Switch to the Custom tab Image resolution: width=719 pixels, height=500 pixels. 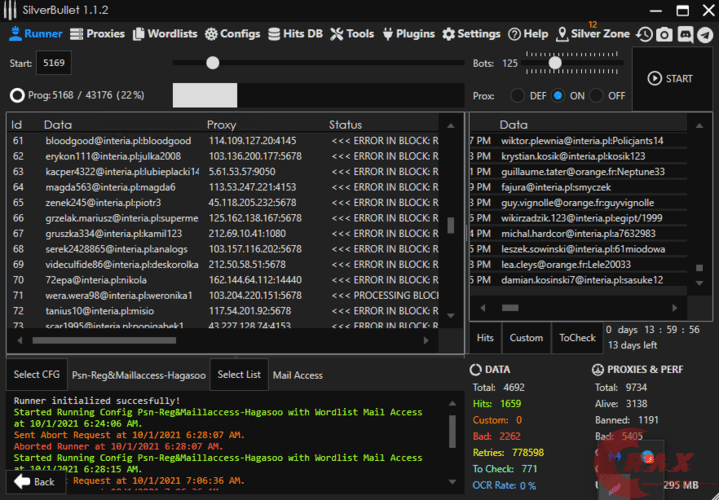pos(526,338)
